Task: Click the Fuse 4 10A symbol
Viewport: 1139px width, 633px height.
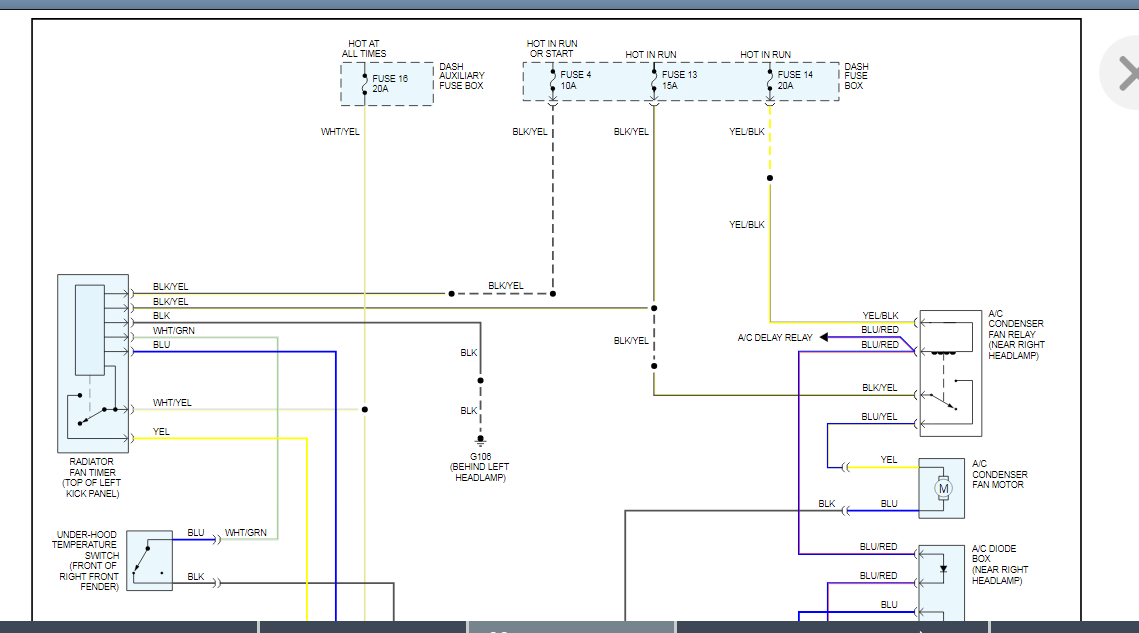Action: coord(553,81)
